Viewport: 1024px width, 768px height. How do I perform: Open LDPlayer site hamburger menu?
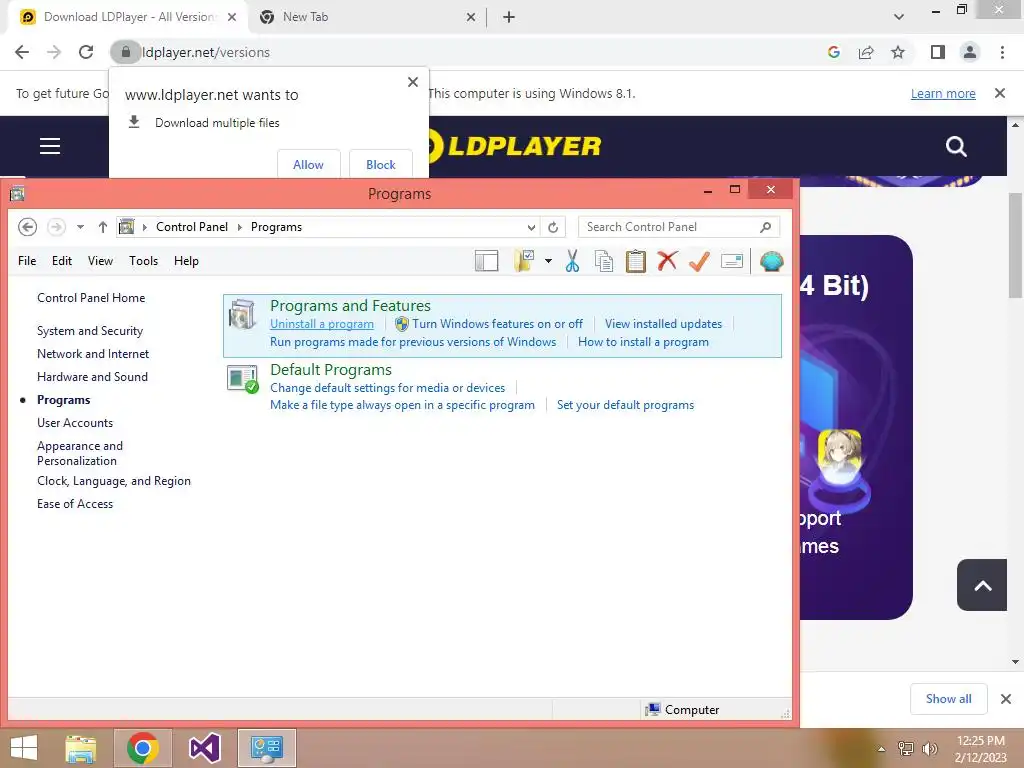point(50,146)
